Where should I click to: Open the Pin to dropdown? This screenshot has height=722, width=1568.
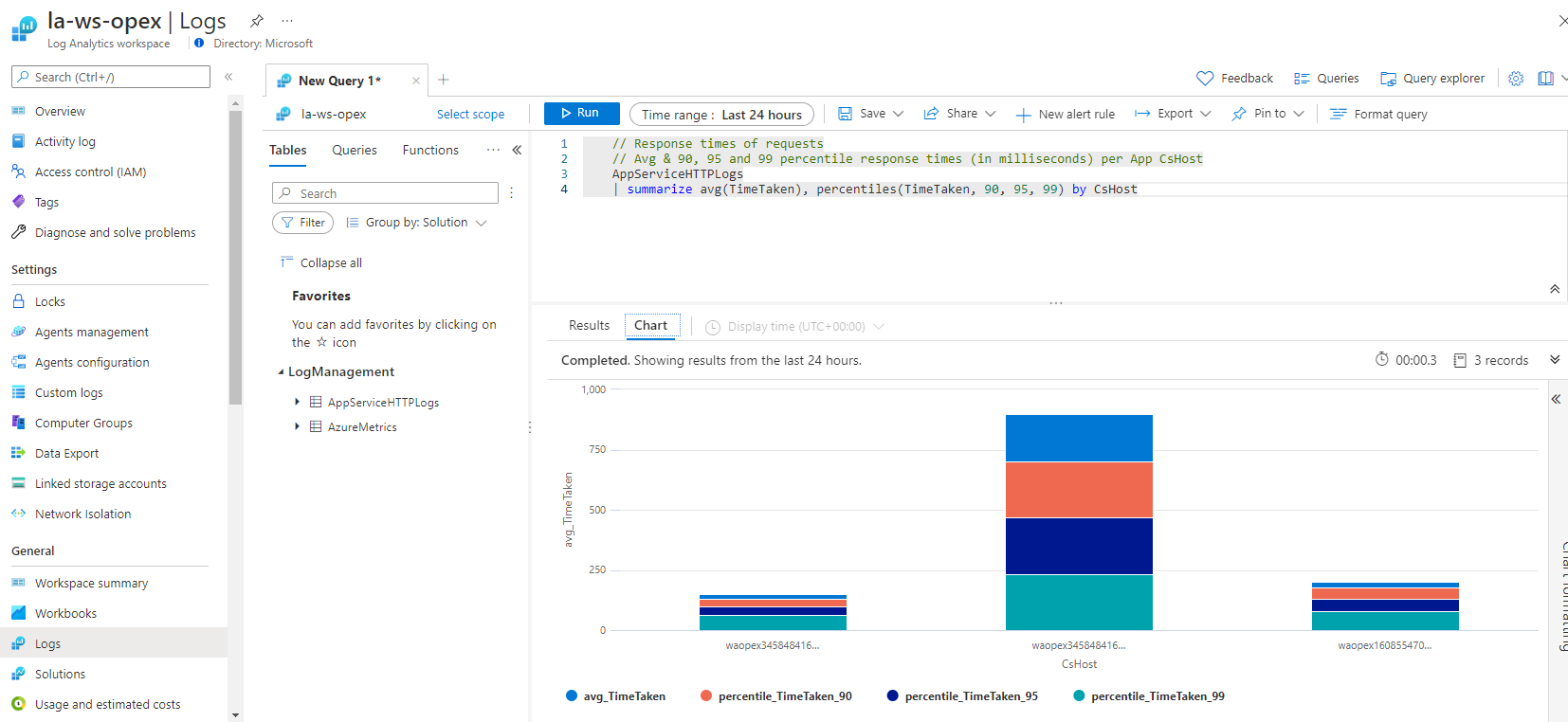[x=1268, y=114]
